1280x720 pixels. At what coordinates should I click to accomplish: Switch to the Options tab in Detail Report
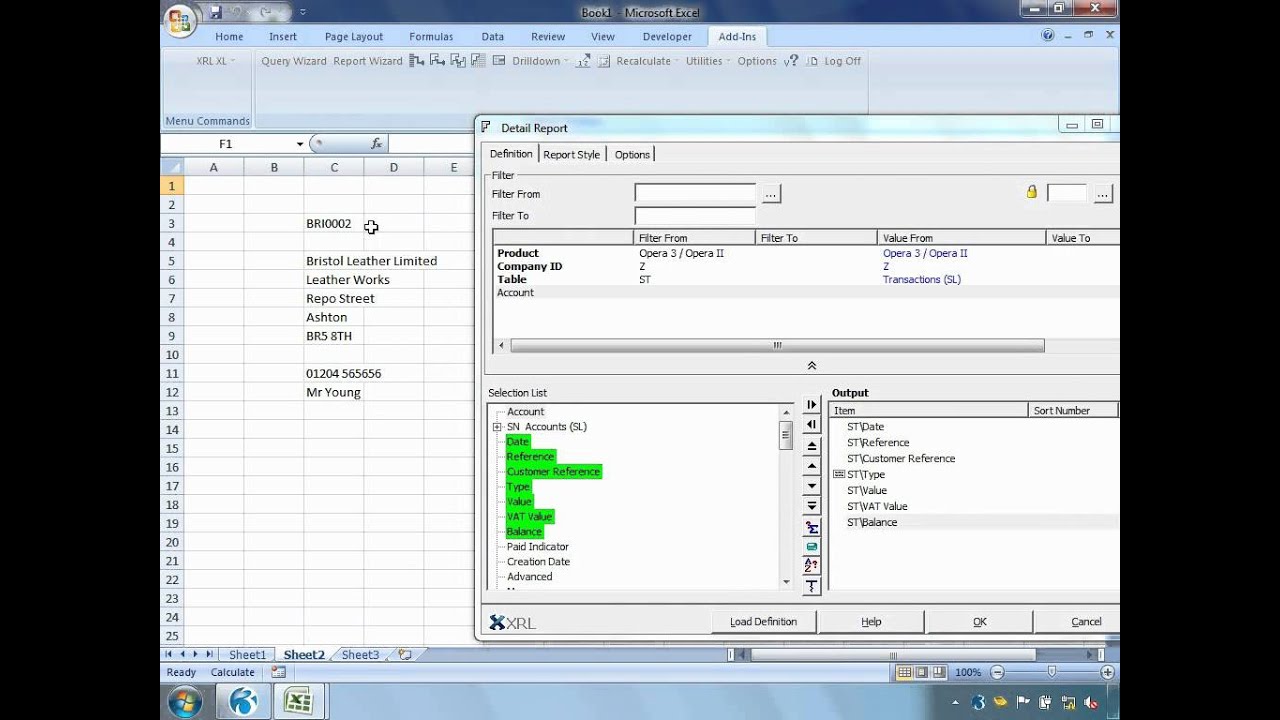point(632,154)
